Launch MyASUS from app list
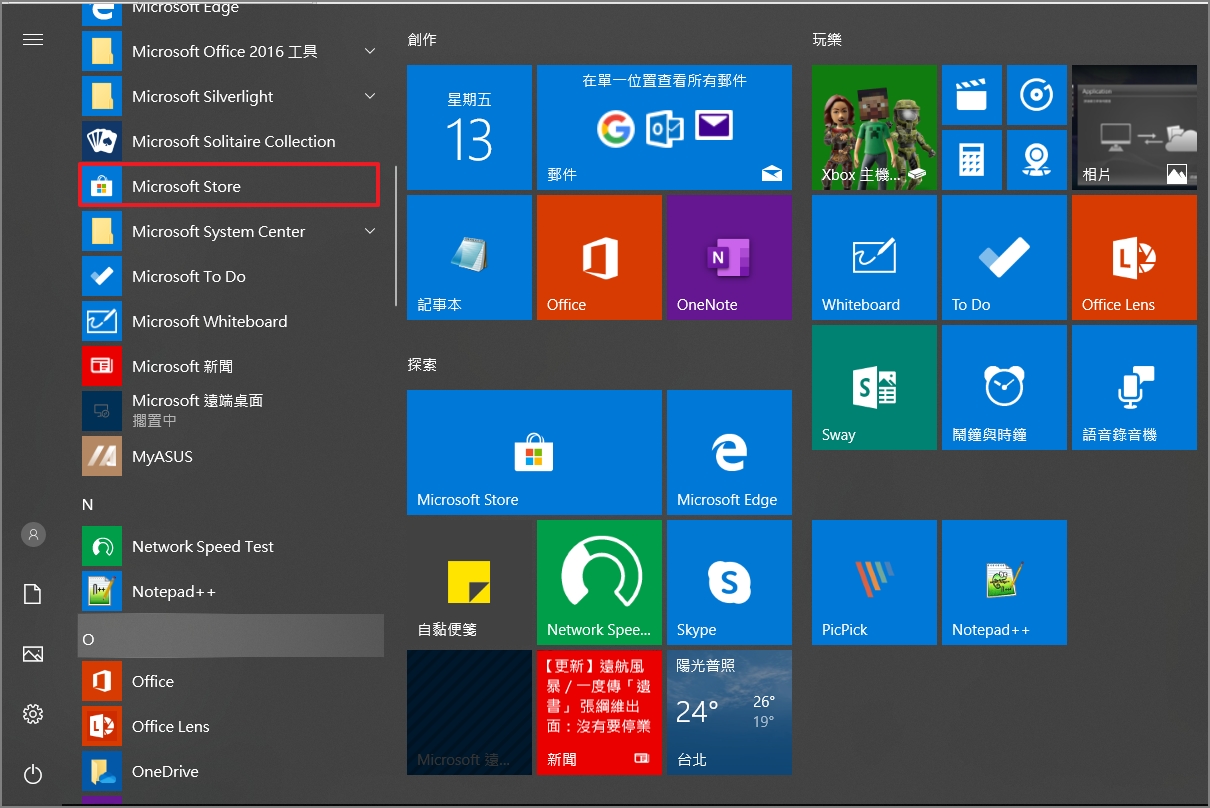Screen dimensions: 1210x808 tap(231, 456)
